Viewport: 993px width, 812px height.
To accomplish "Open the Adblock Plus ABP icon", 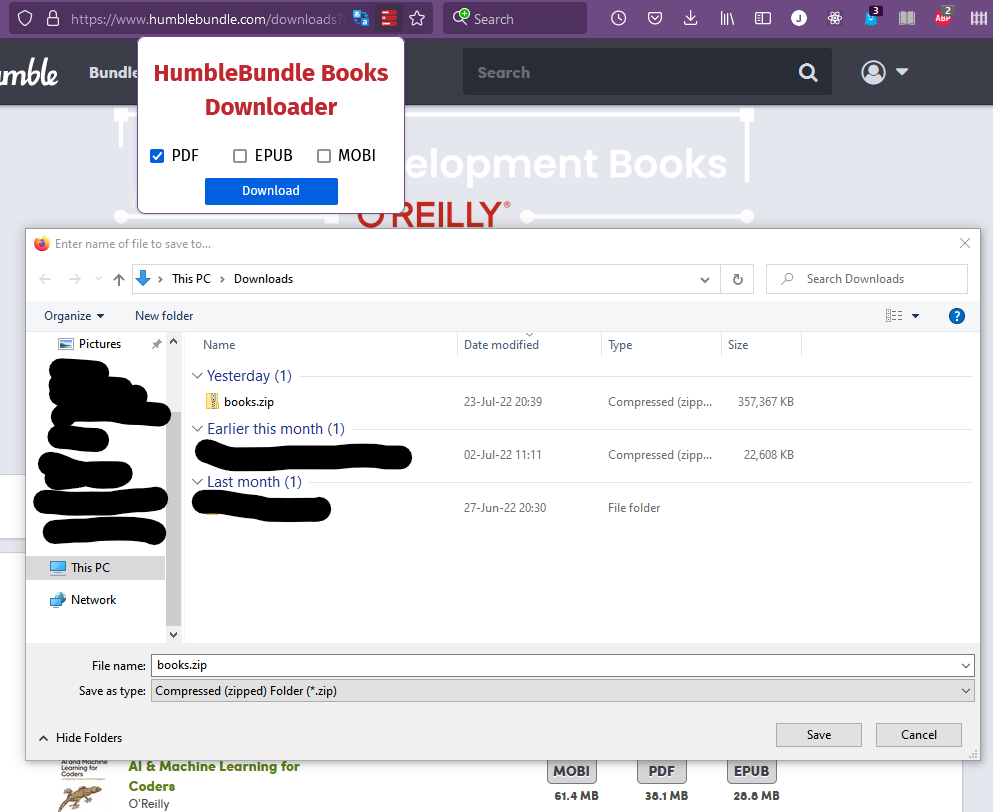I will click(x=944, y=16).
